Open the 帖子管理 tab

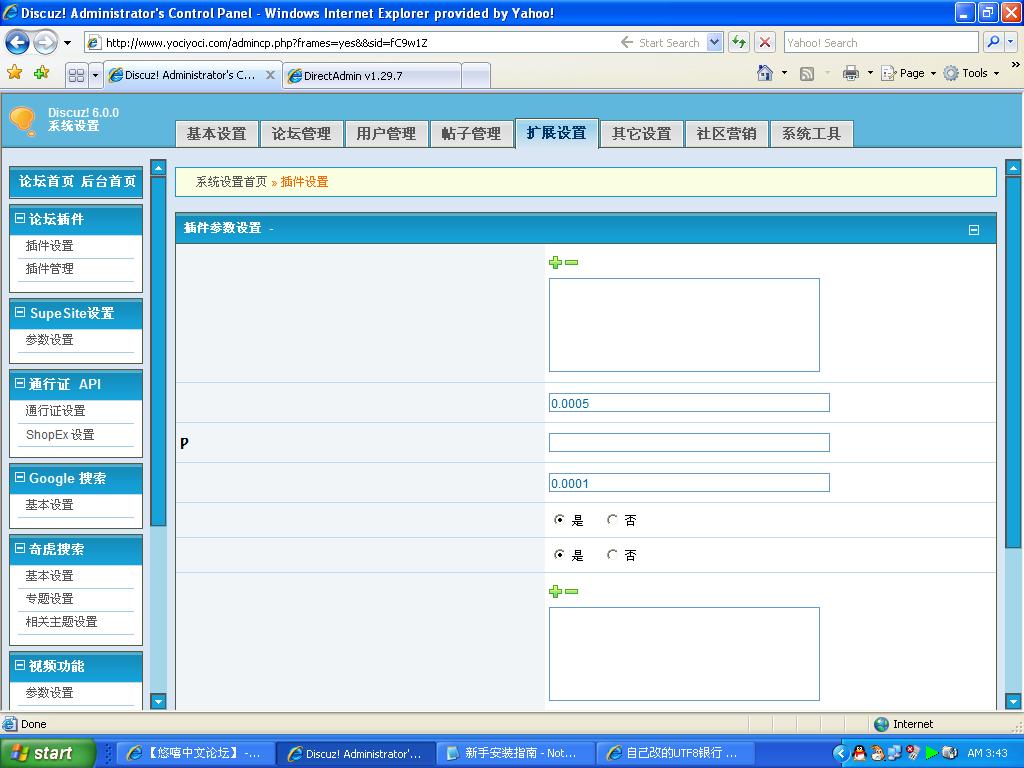(471, 134)
